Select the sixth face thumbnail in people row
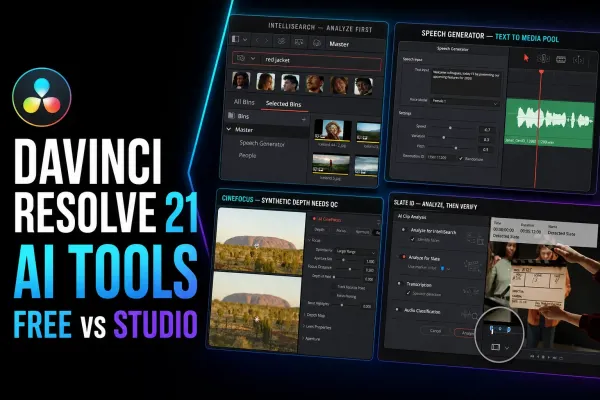The width and height of the screenshot is (600, 400). 363,86
